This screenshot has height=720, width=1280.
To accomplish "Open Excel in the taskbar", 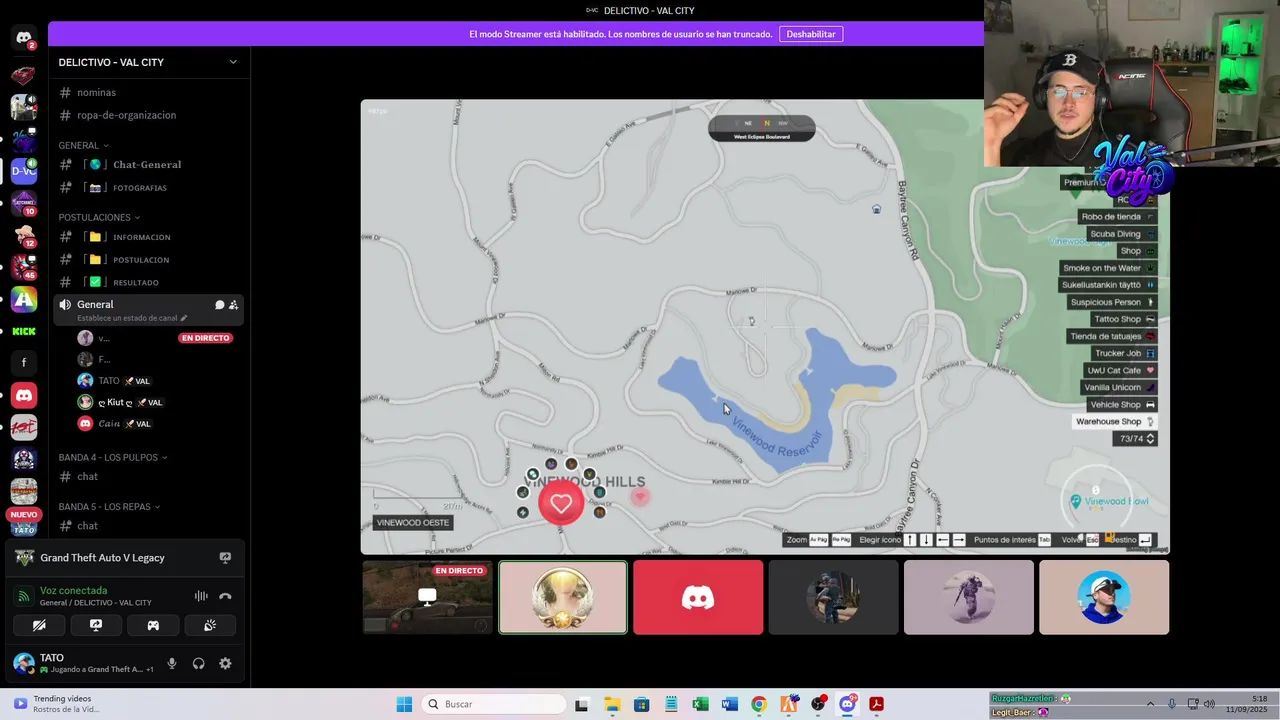I will tap(700, 704).
